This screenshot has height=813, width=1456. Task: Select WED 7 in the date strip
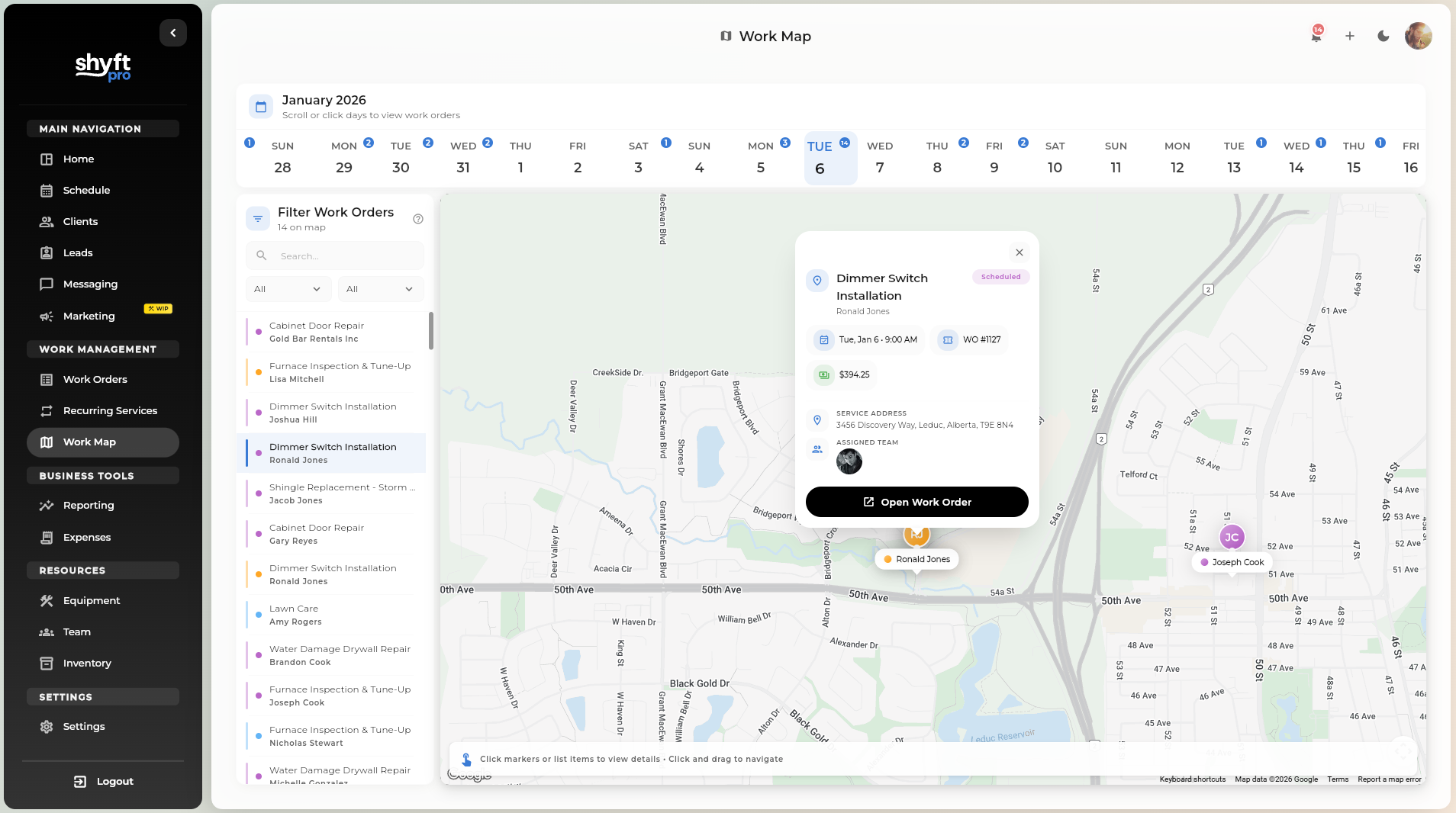coord(881,158)
